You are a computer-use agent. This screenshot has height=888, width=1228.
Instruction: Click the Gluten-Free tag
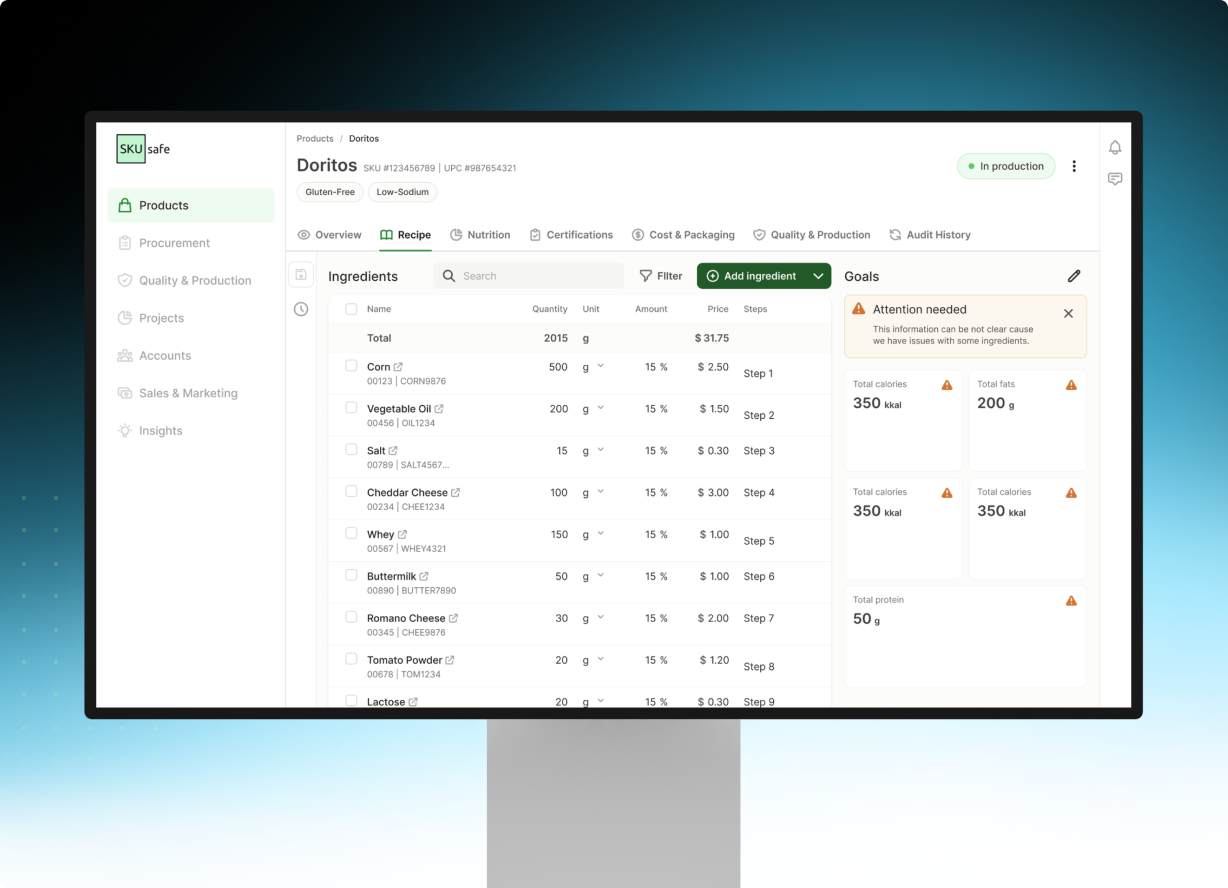[x=330, y=192]
